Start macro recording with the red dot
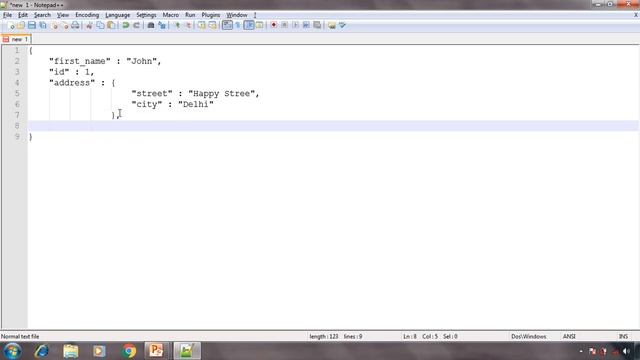Screen dimensions: 640x360 tap(274, 25)
